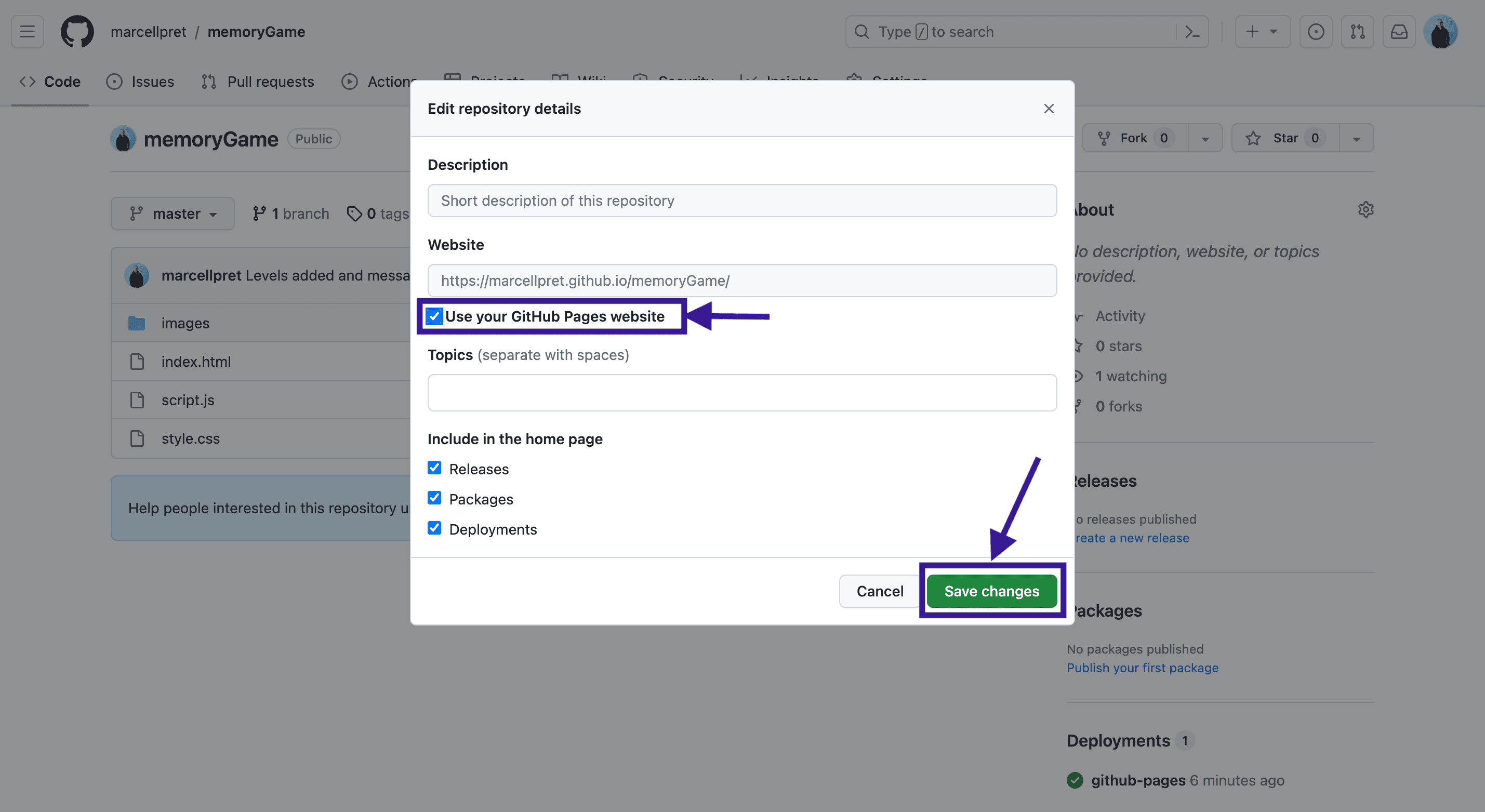Toggle the Packages checkbox
The height and width of the screenshot is (812, 1485).
click(x=434, y=498)
